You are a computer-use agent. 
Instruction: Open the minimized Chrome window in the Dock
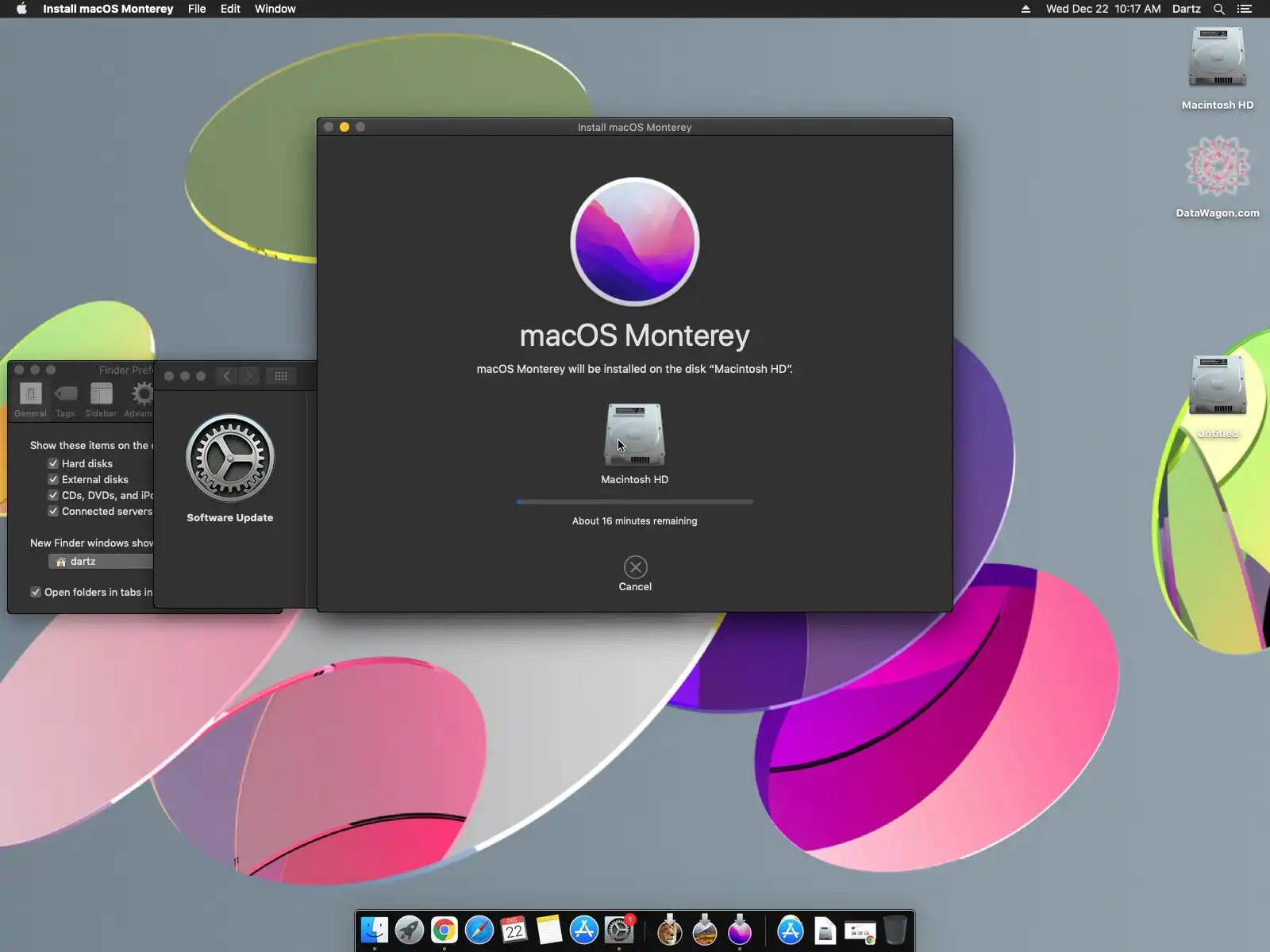pos(860,932)
